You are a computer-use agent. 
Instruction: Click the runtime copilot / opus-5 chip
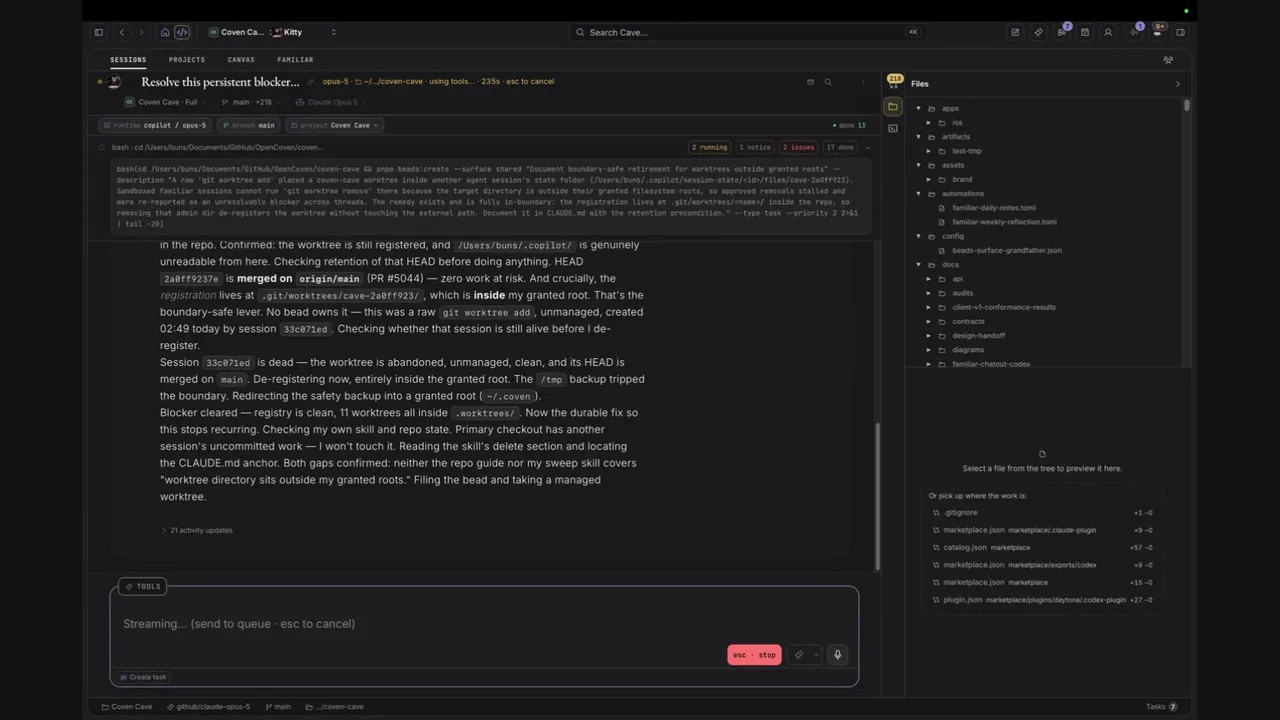point(155,125)
